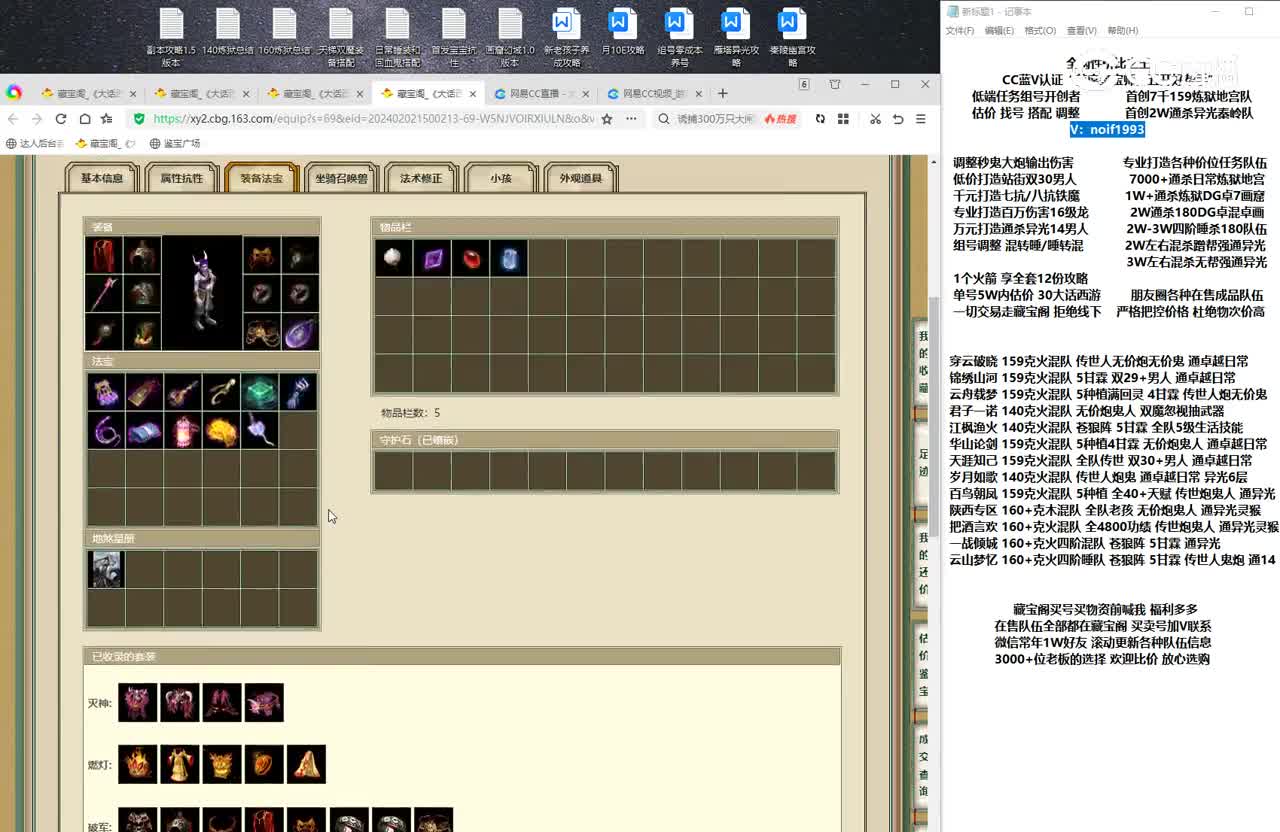Select the 秦陵幽宫攻略 desktop document
1280x832 pixels.
coord(792,38)
